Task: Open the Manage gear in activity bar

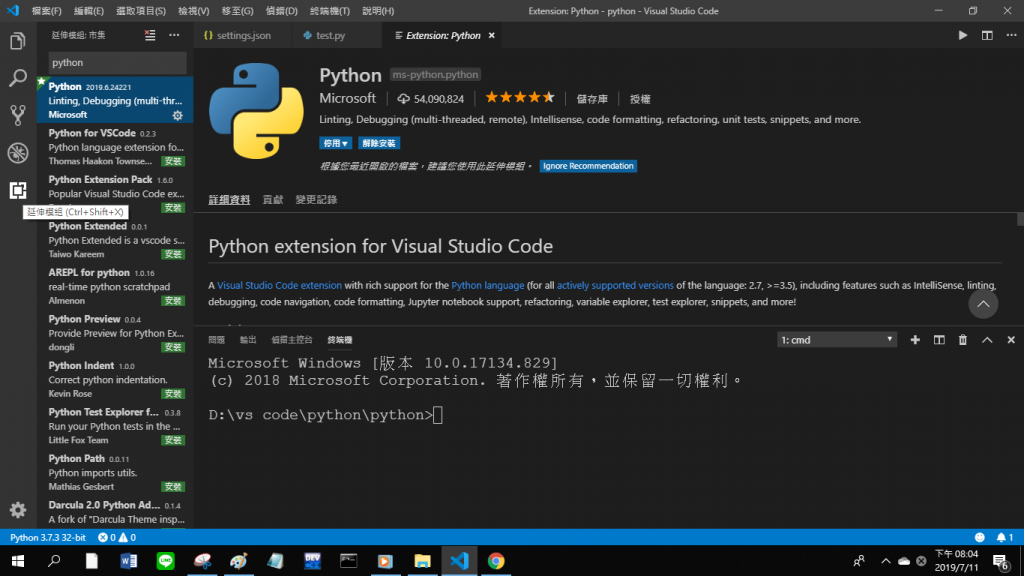Action: pos(18,509)
